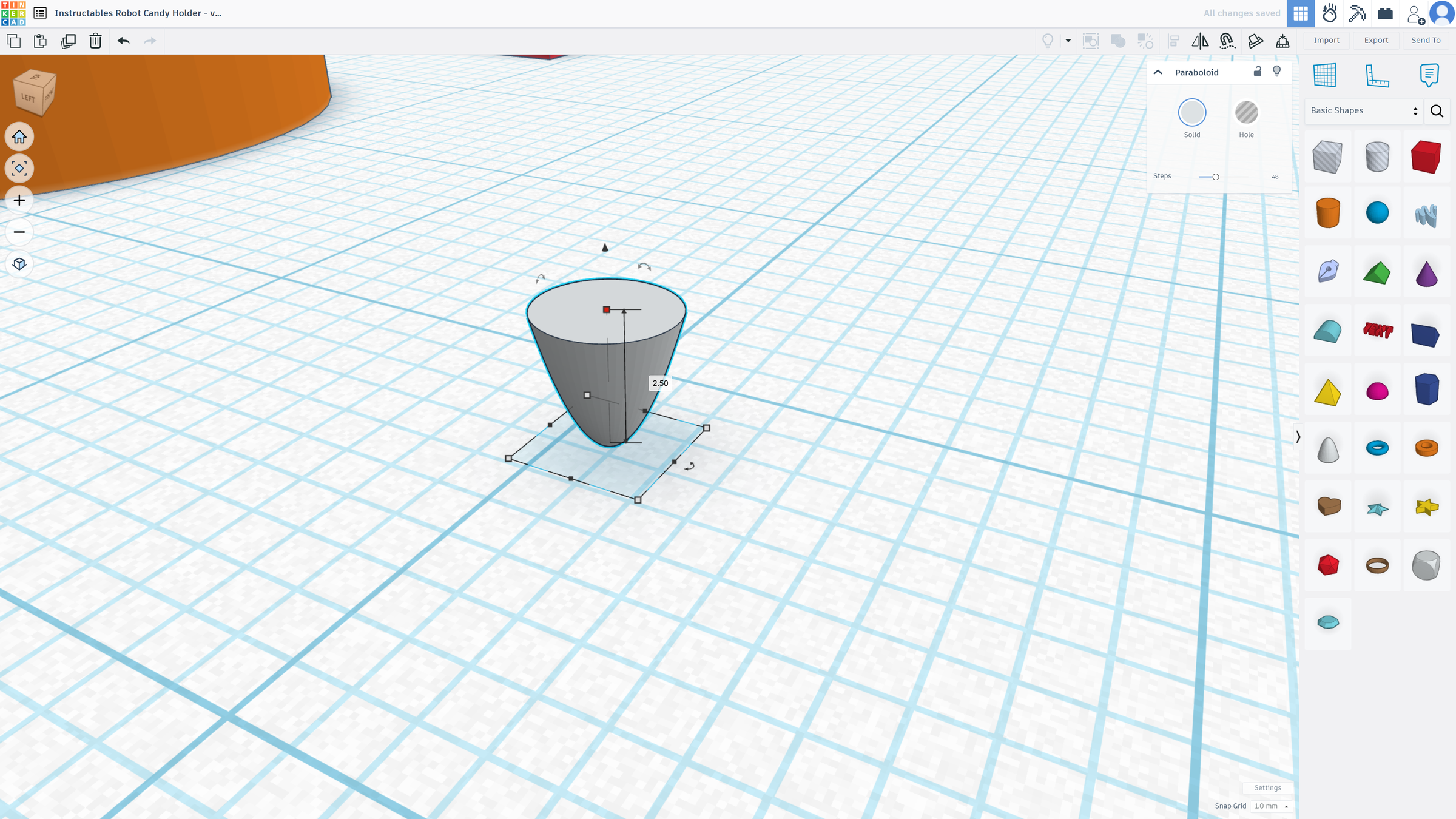Undo the last action
Image resolution: width=1456 pixels, height=819 pixels.
(123, 41)
